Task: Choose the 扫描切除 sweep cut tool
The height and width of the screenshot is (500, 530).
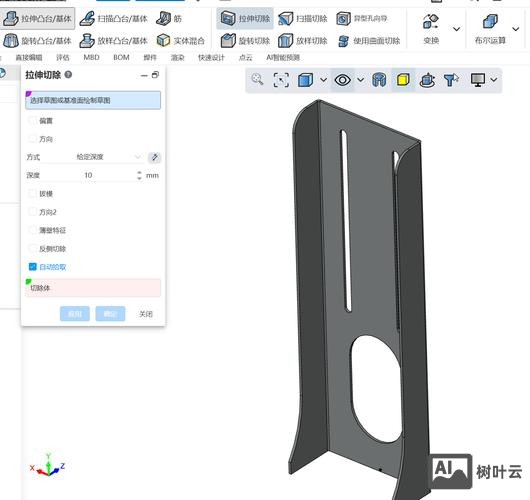Action: 303,18
